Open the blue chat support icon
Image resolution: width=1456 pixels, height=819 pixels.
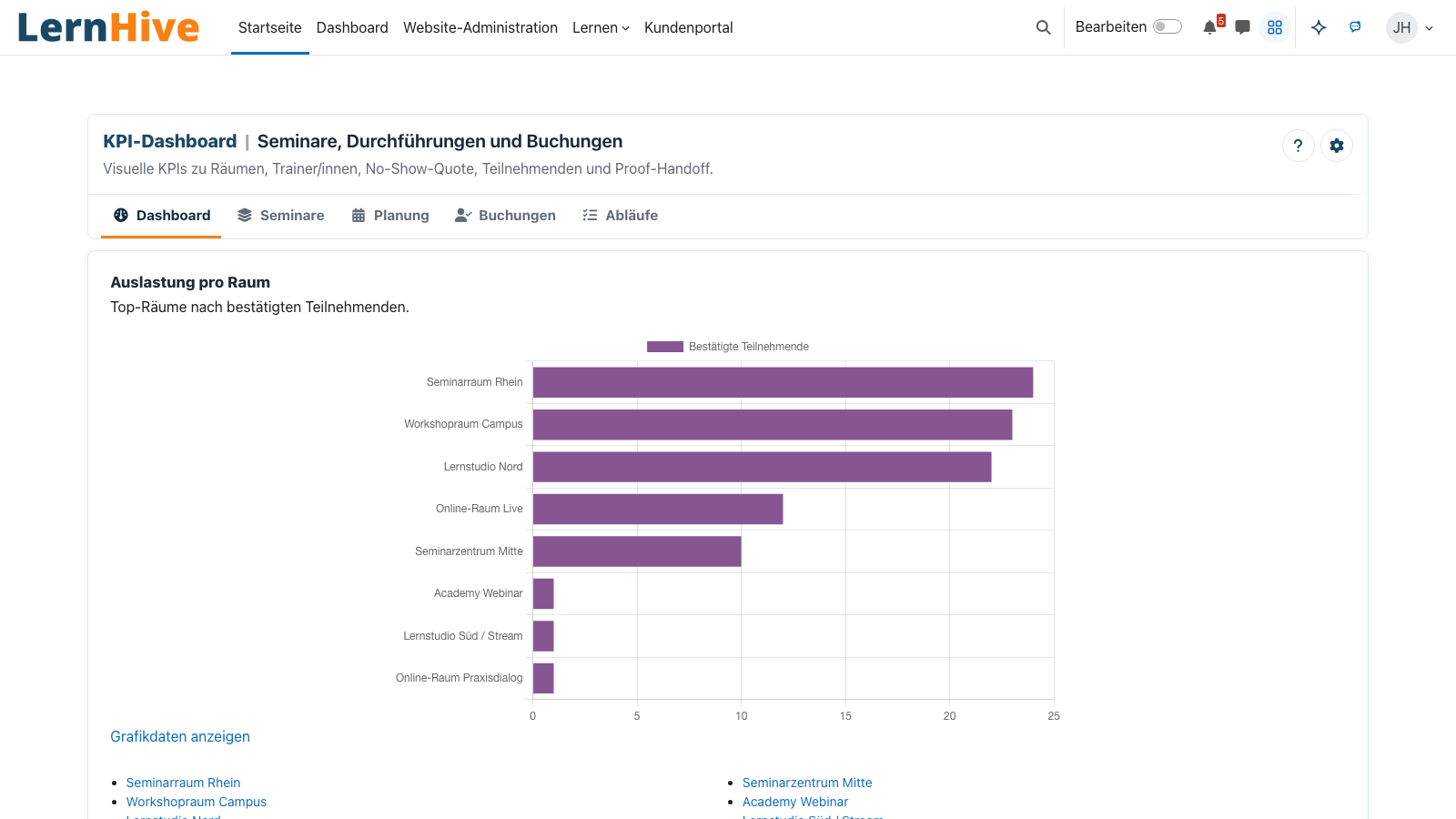point(1355,27)
